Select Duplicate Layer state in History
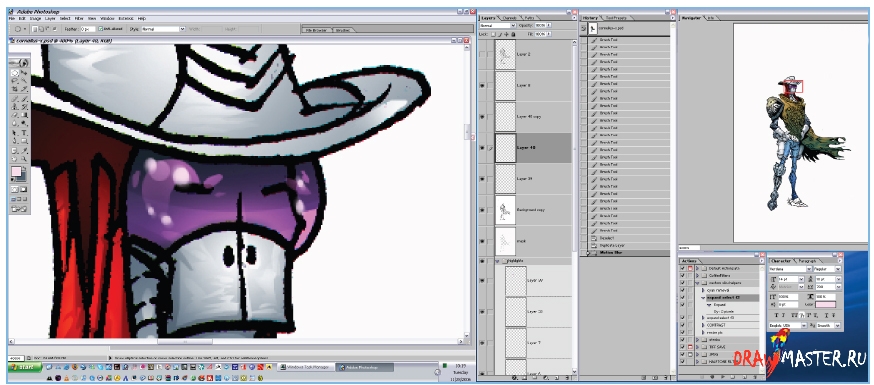 tap(625, 245)
